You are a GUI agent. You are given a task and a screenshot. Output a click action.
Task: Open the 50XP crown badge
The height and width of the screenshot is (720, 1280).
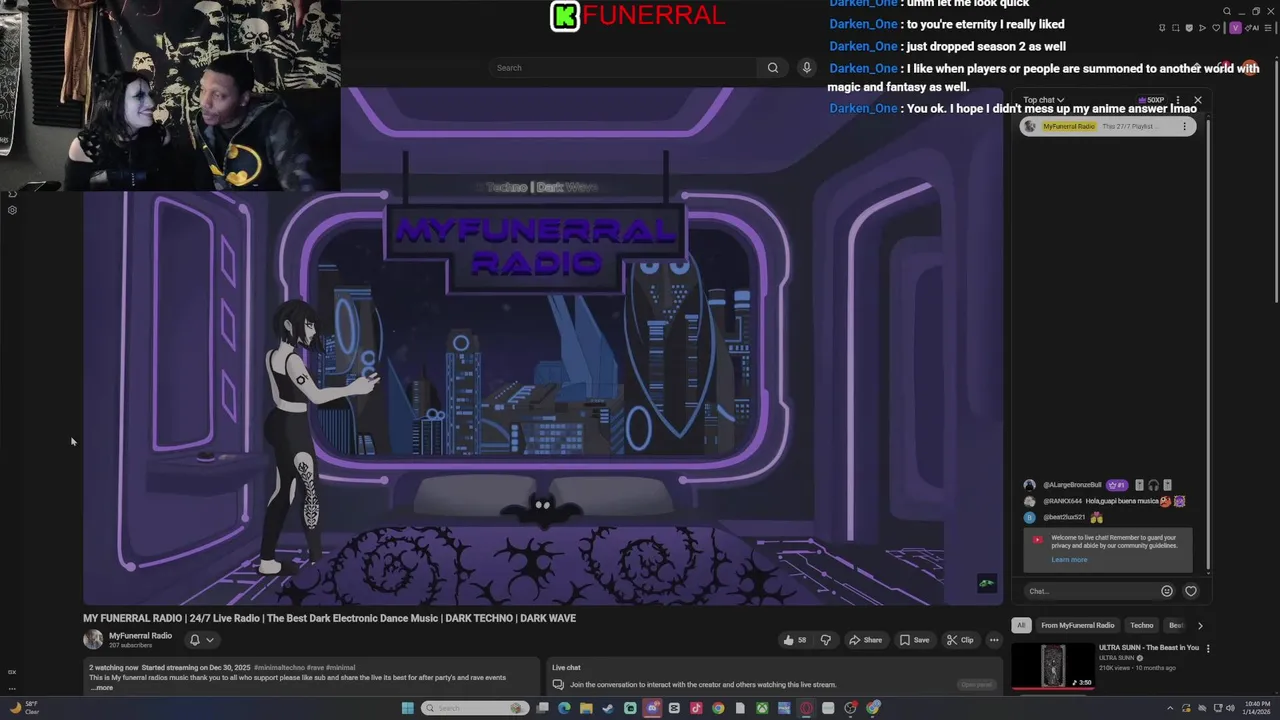coord(1151,100)
